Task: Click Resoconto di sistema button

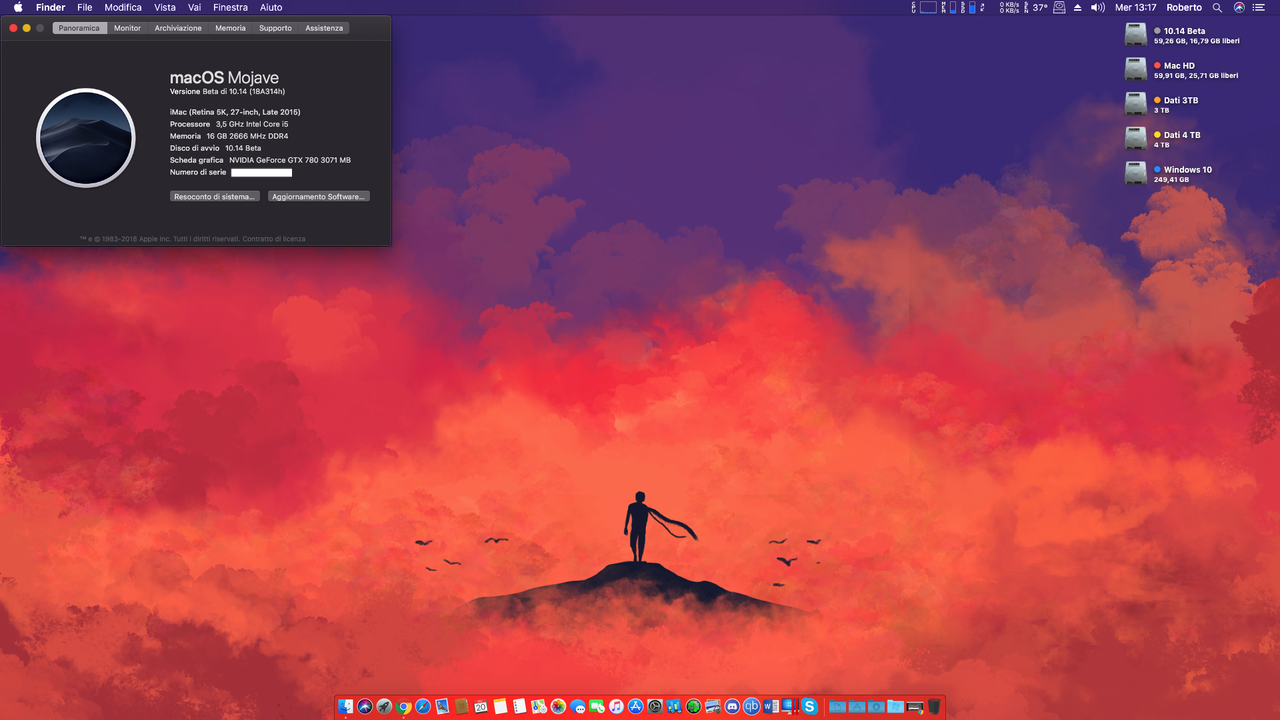Action: pyautogui.click(x=215, y=197)
